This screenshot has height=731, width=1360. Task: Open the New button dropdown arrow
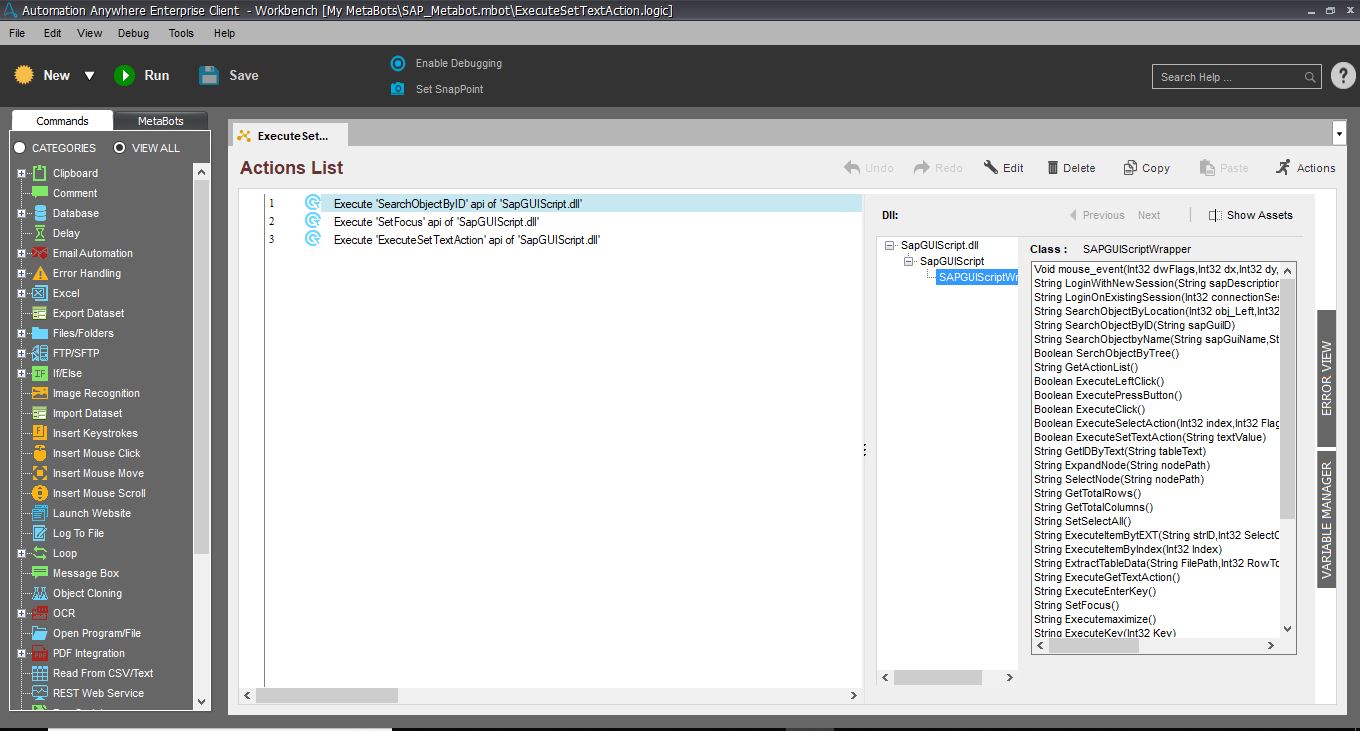89,76
